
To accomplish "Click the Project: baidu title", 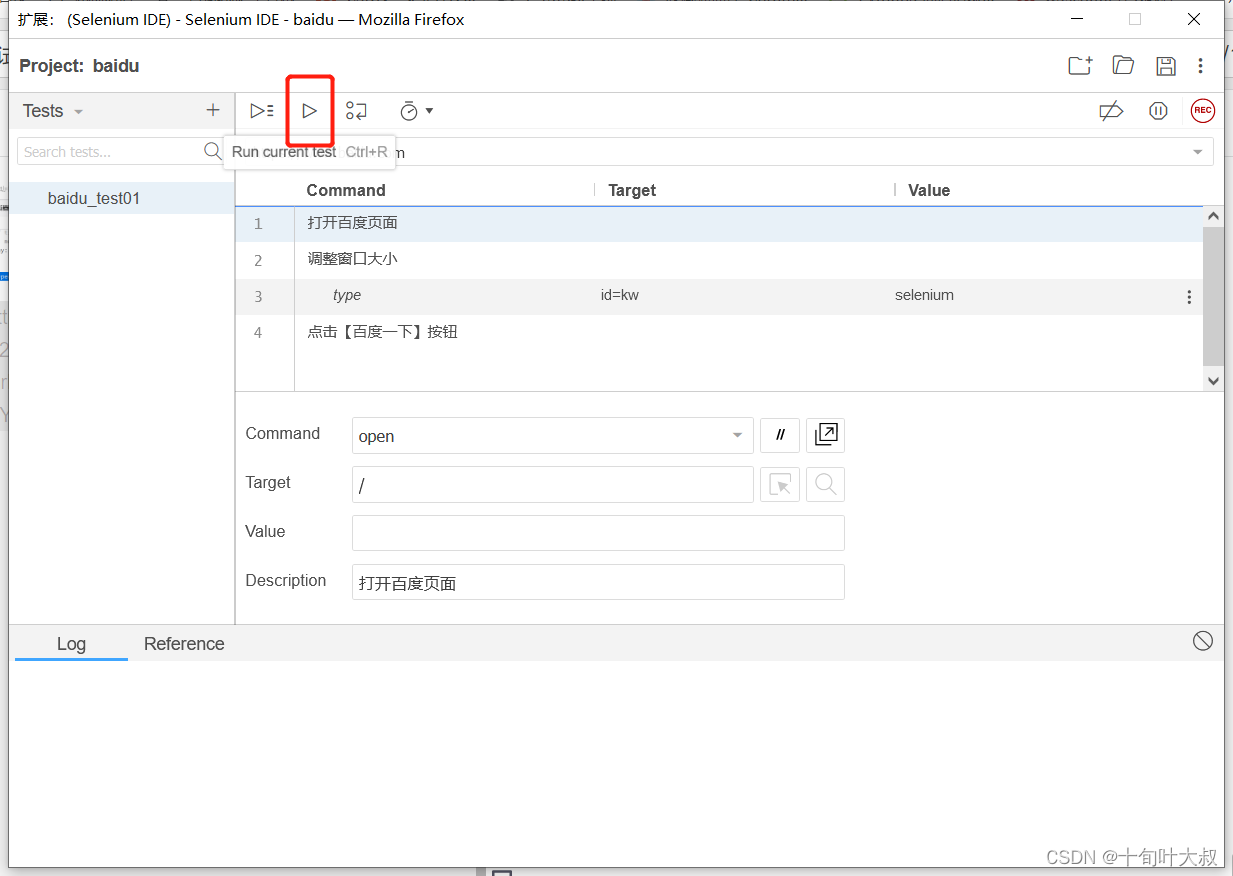I will tap(80, 66).
